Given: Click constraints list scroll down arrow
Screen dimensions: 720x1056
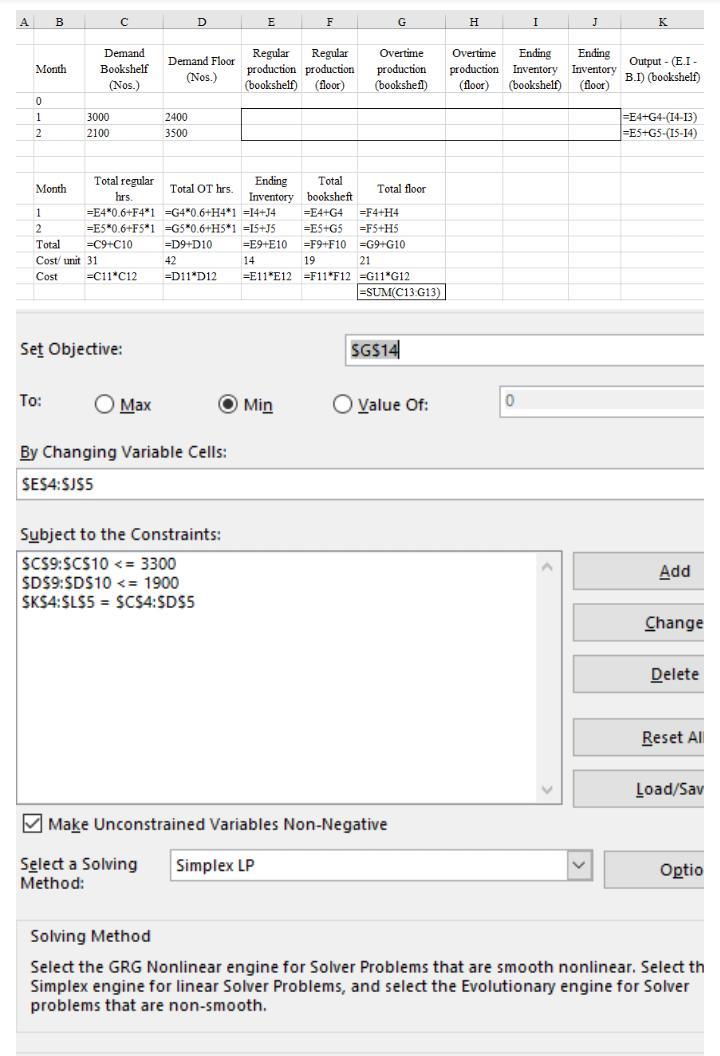Looking at the screenshot, I should point(547,789).
